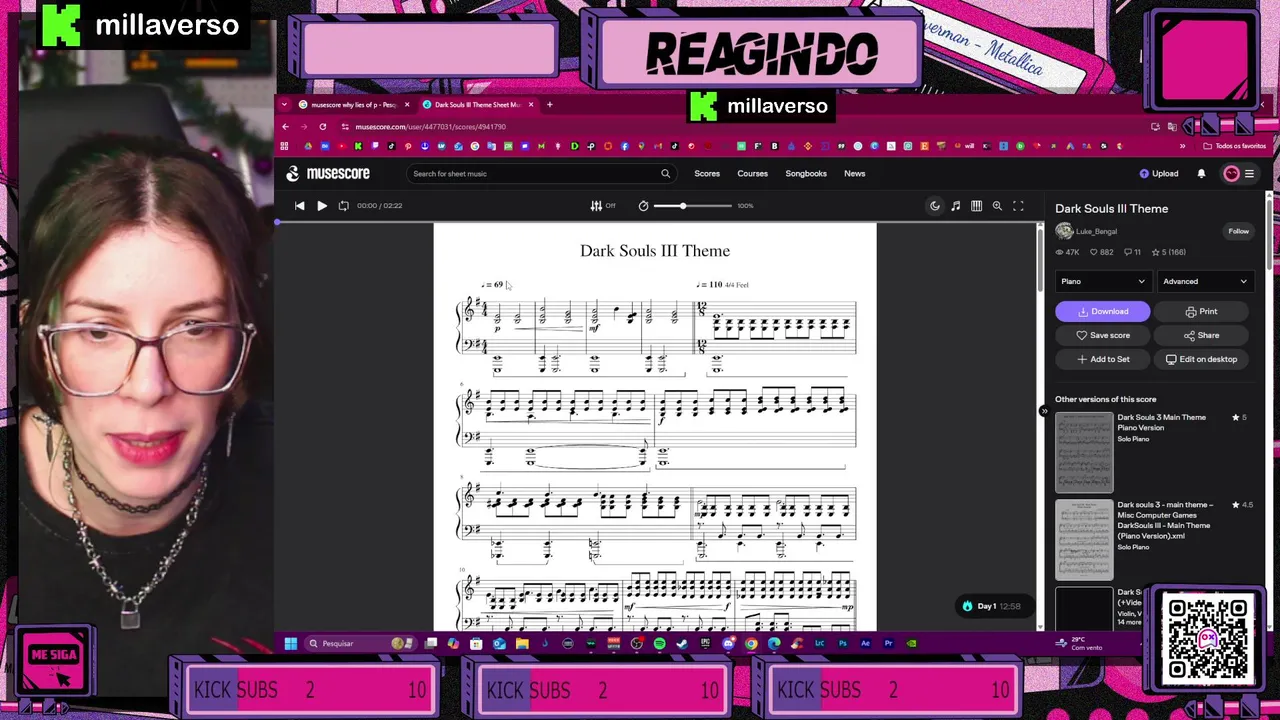Toggle loop playback in the MuseScore player

pyautogui.click(x=343, y=205)
